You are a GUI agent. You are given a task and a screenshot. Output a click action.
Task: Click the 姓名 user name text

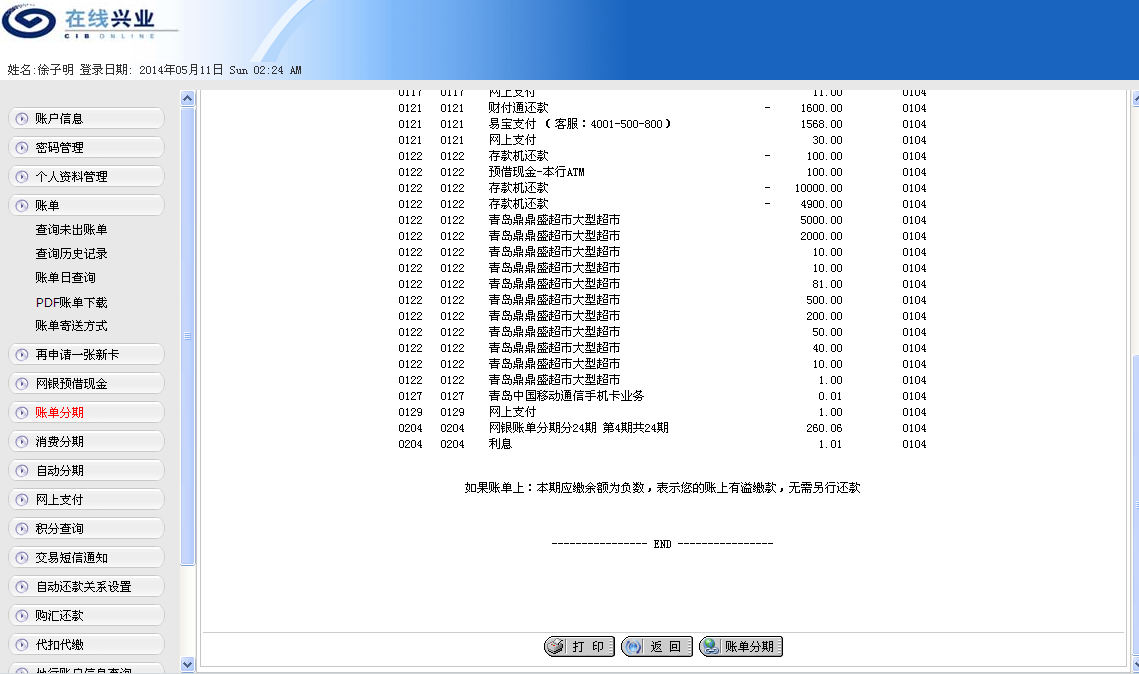[41, 70]
